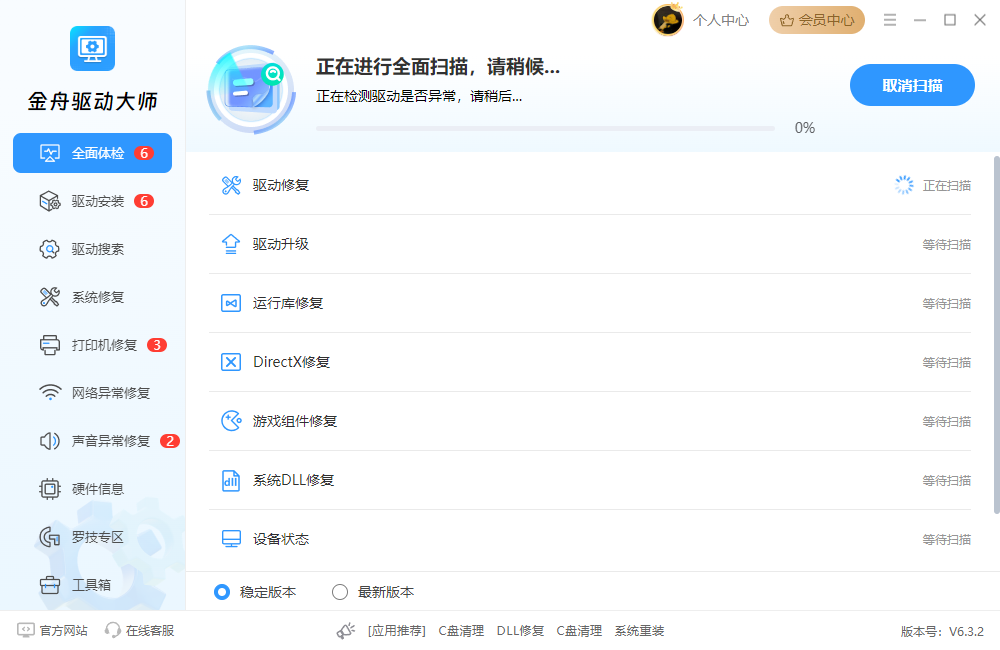Click the 运行库修复 icon
This screenshot has width=1000, height=650.
click(x=231, y=303)
